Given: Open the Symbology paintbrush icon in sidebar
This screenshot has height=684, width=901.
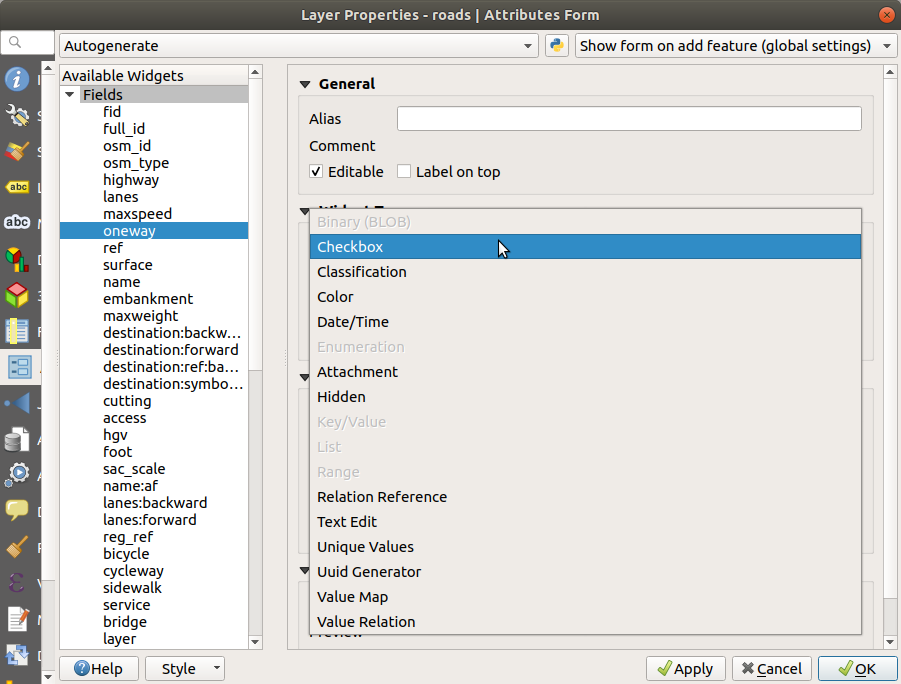Looking at the screenshot, I should click(x=17, y=151).
